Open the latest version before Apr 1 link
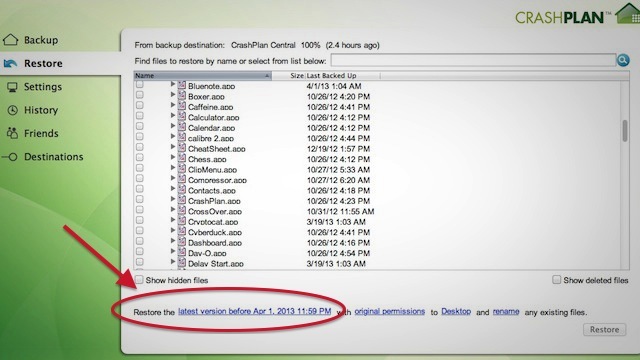640x360 pixels. [x=255, y=311]
